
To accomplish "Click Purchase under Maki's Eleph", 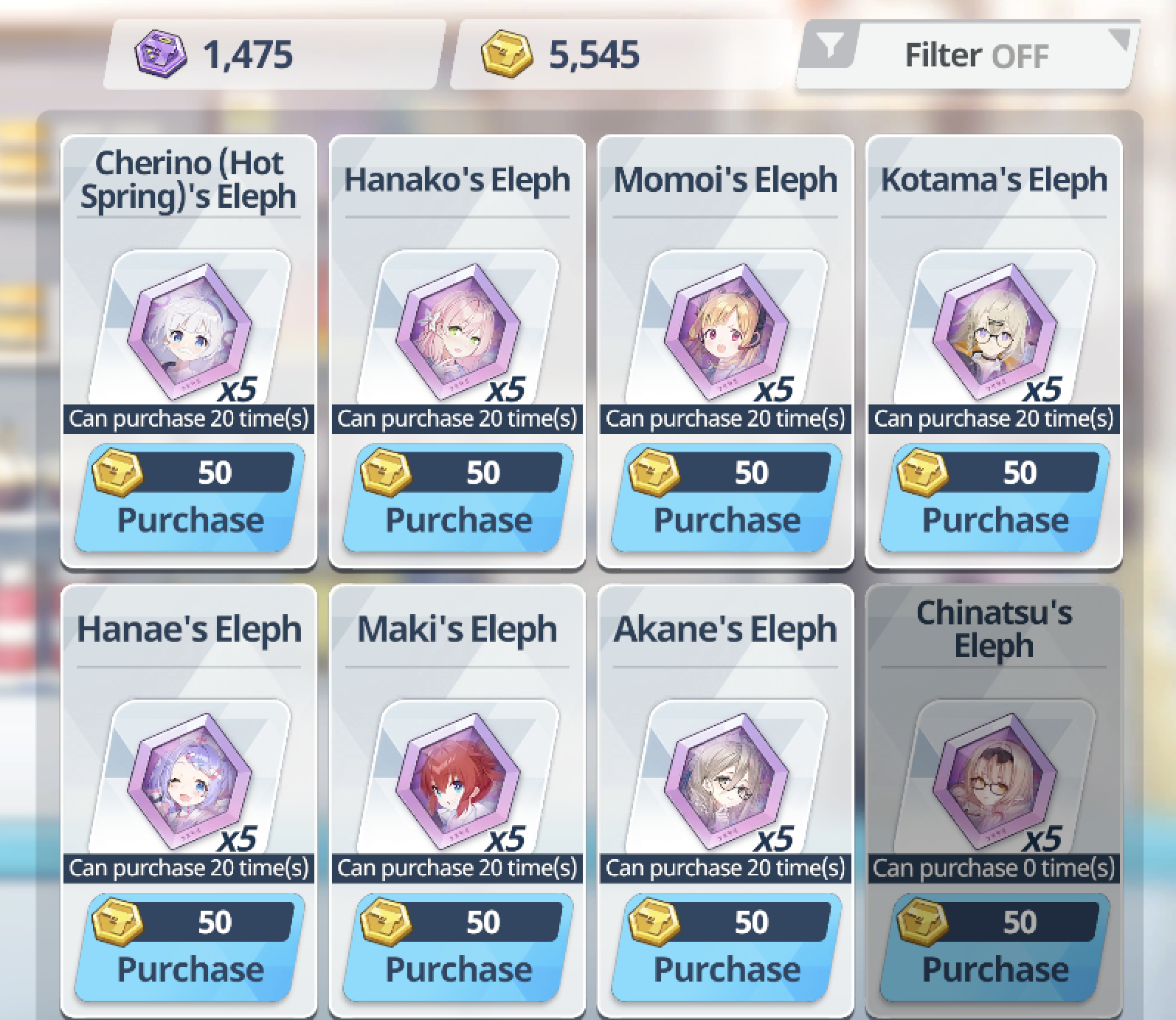I will pyautogui.click(x=458, y=948).
